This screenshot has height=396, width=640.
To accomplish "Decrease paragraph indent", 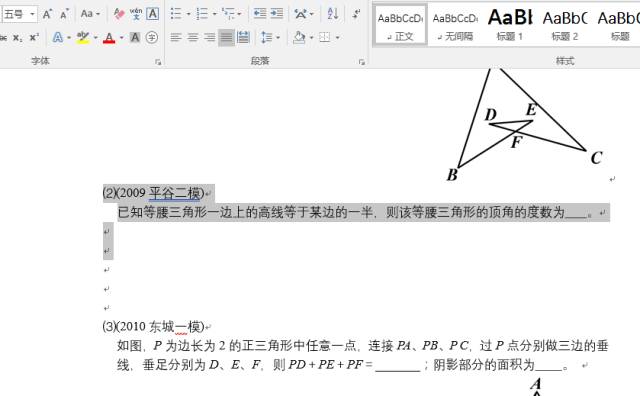I will point(260,14).
